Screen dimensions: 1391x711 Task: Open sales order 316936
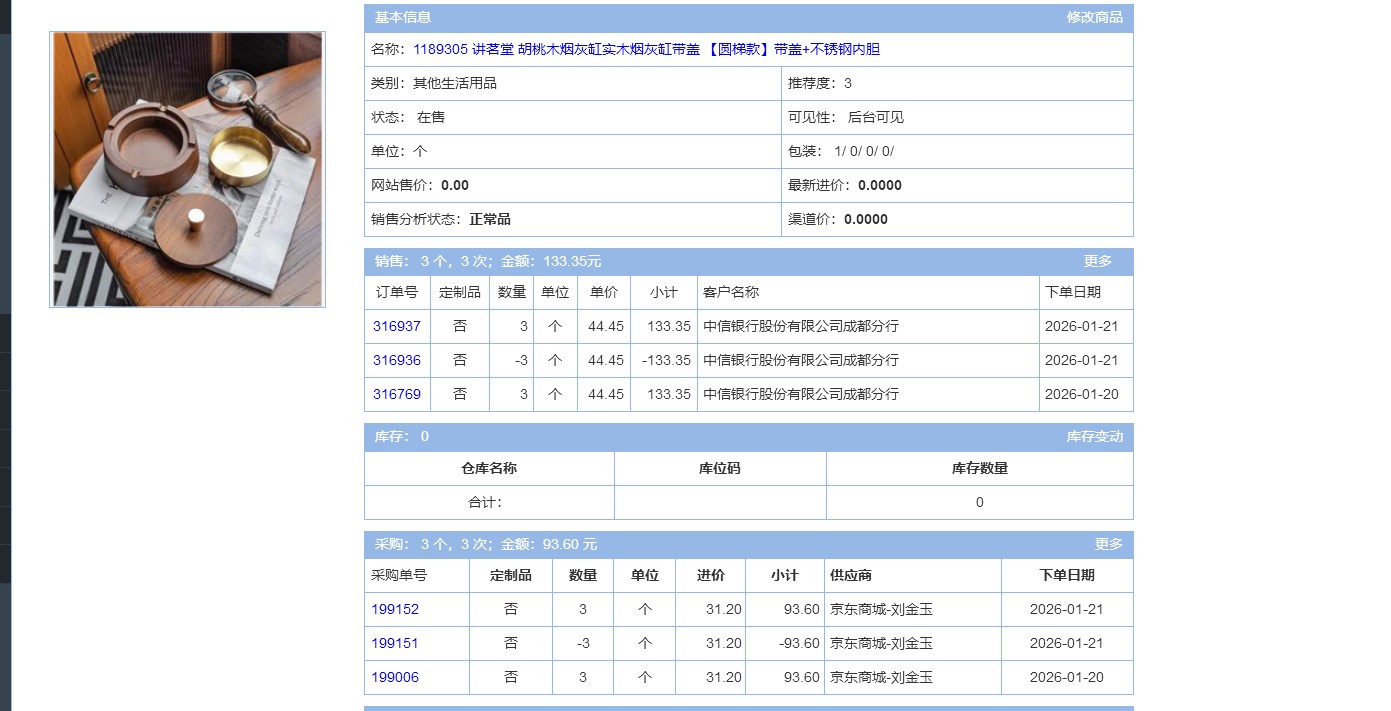[x=397, y=360]
